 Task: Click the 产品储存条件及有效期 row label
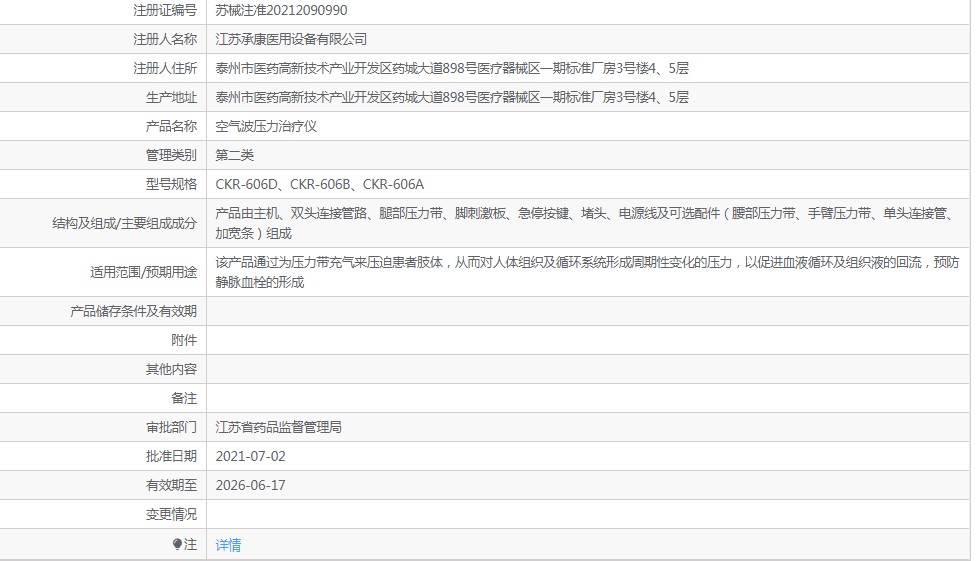pyautogui.click(x=133, y=312)
